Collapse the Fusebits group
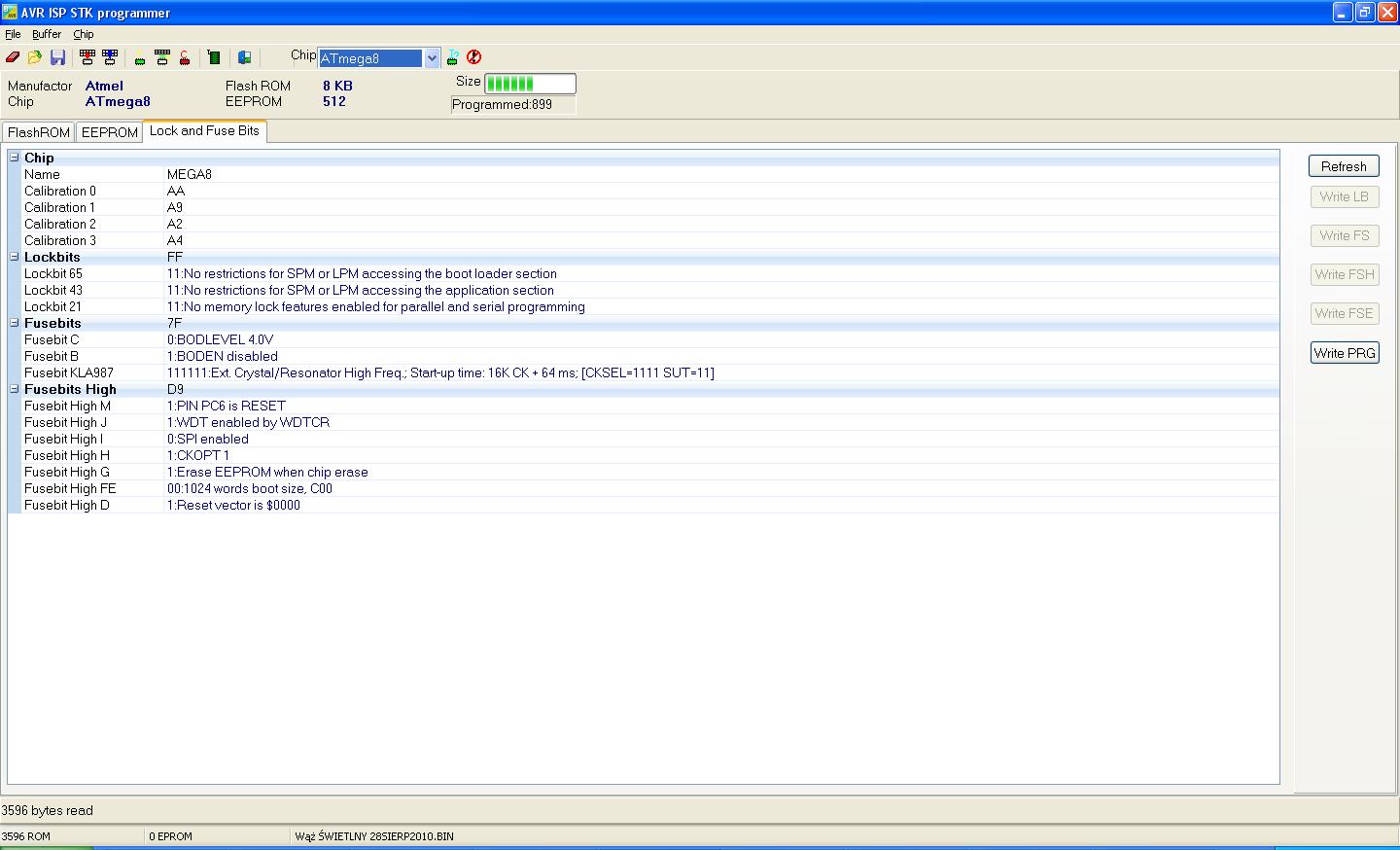This screenshot has height=850, width=1400. pos(15,323)
